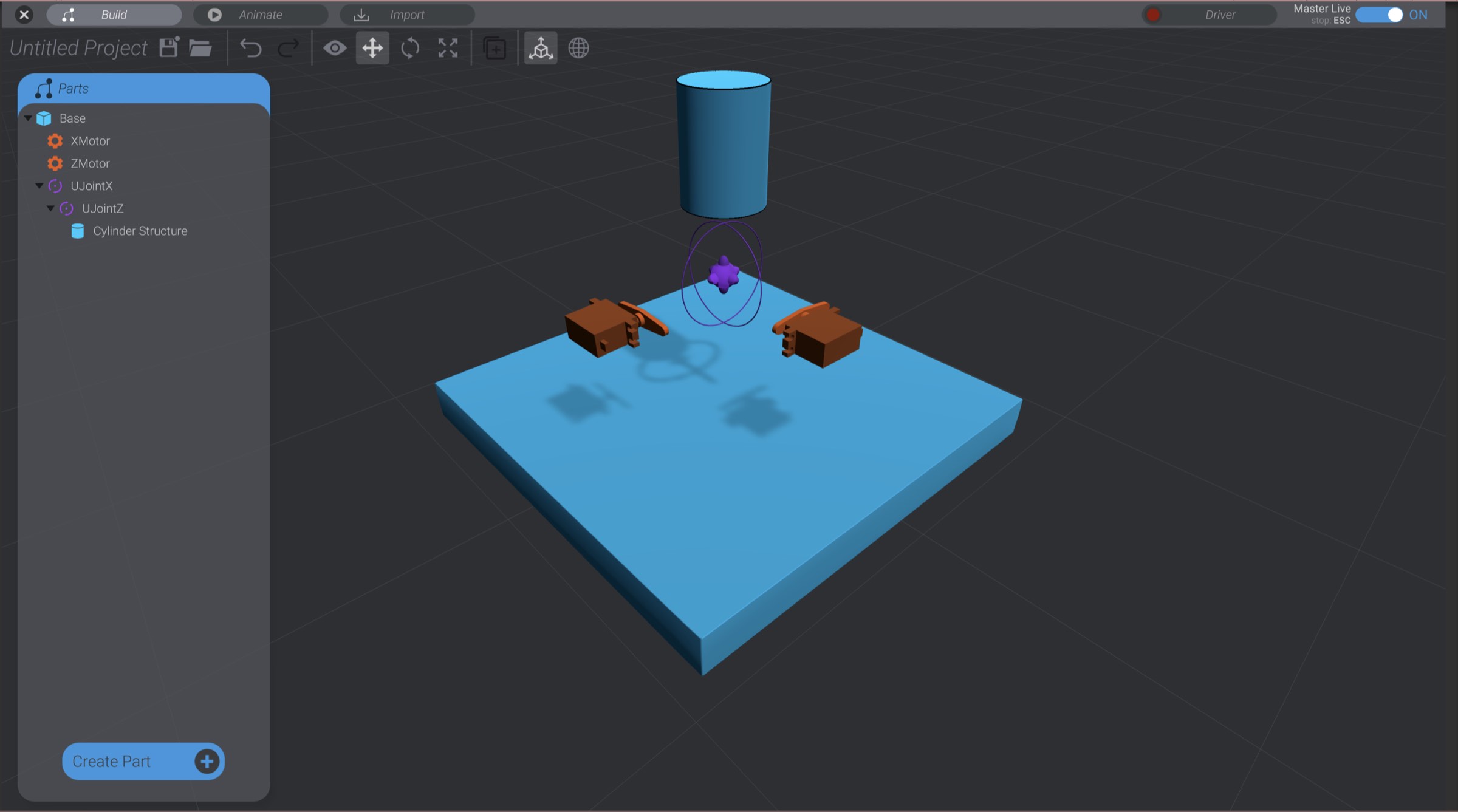
Task: Select the local axis orientation icon
Action: tap(540, 48)
